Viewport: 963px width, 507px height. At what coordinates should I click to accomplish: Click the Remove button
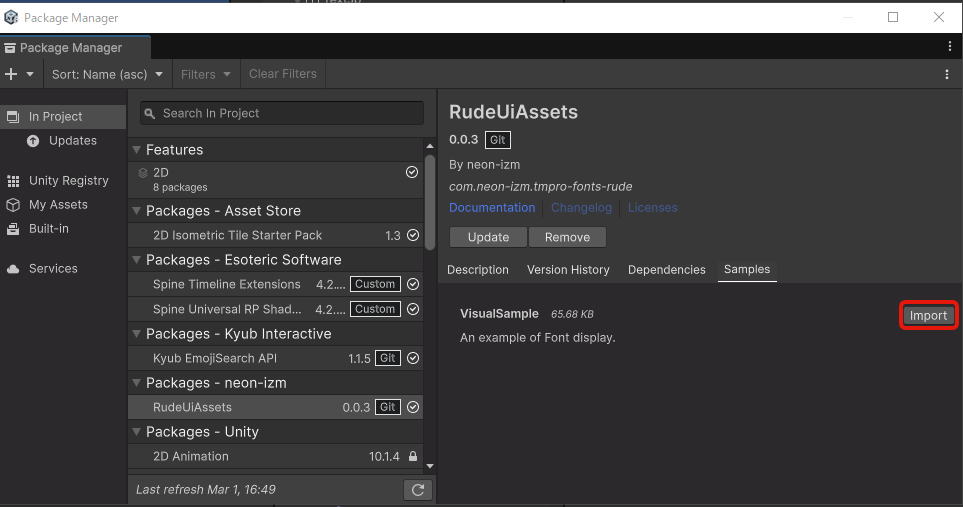point(567,237)
